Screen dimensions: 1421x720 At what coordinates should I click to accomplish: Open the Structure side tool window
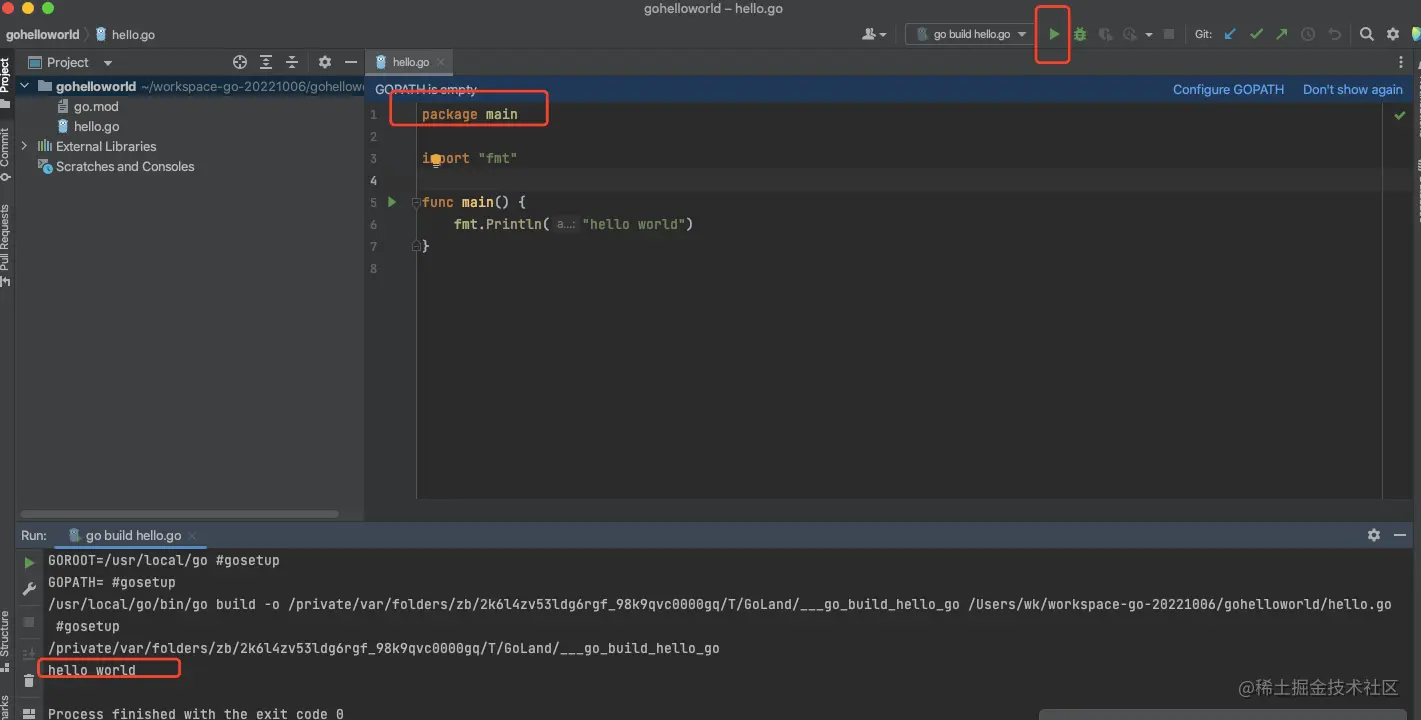(x=5, y=640)
